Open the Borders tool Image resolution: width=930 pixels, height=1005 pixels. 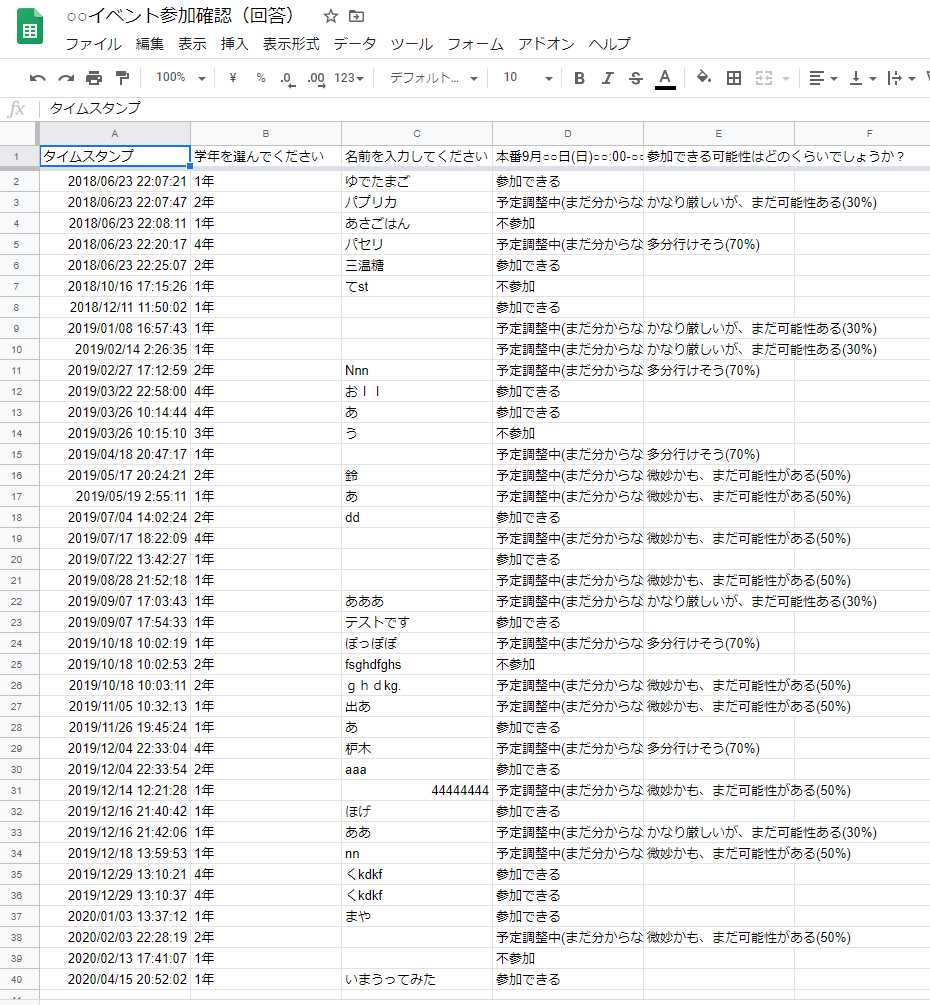(734, 78)
